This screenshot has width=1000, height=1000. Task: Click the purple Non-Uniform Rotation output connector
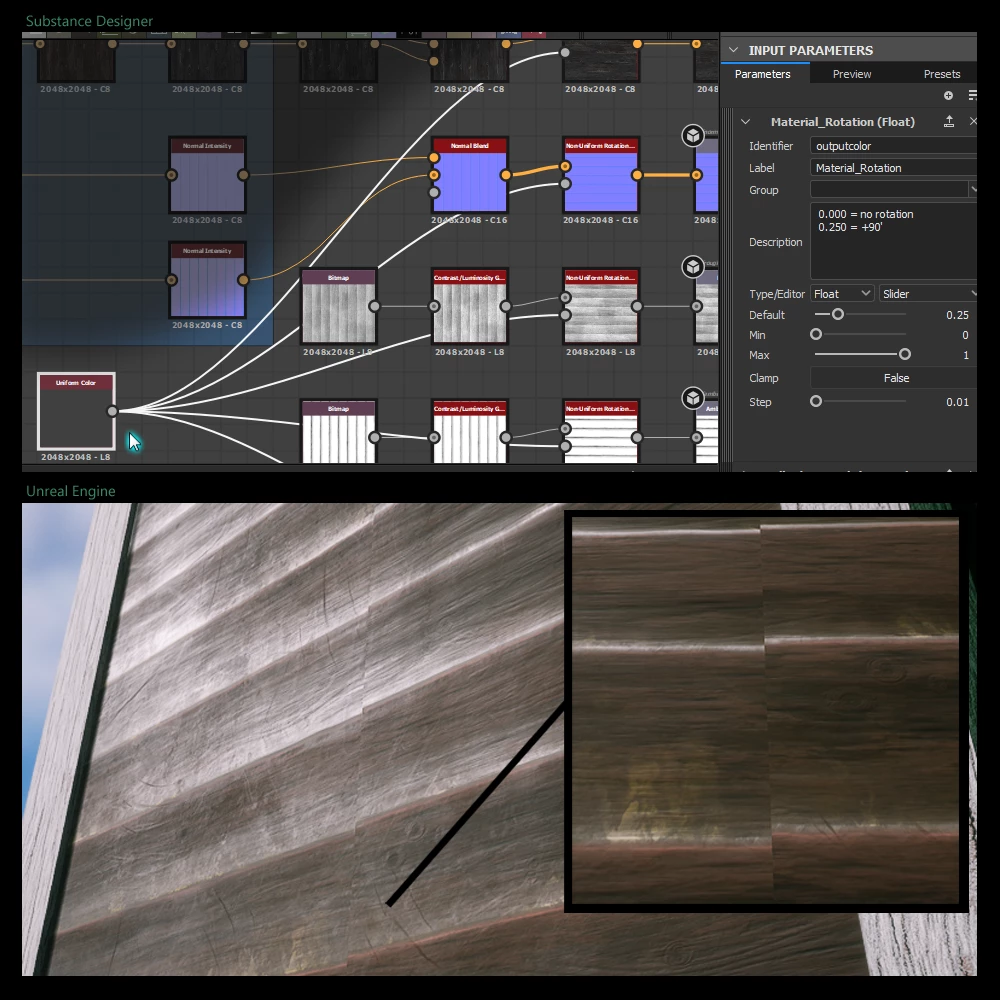[x=636, y=175]
